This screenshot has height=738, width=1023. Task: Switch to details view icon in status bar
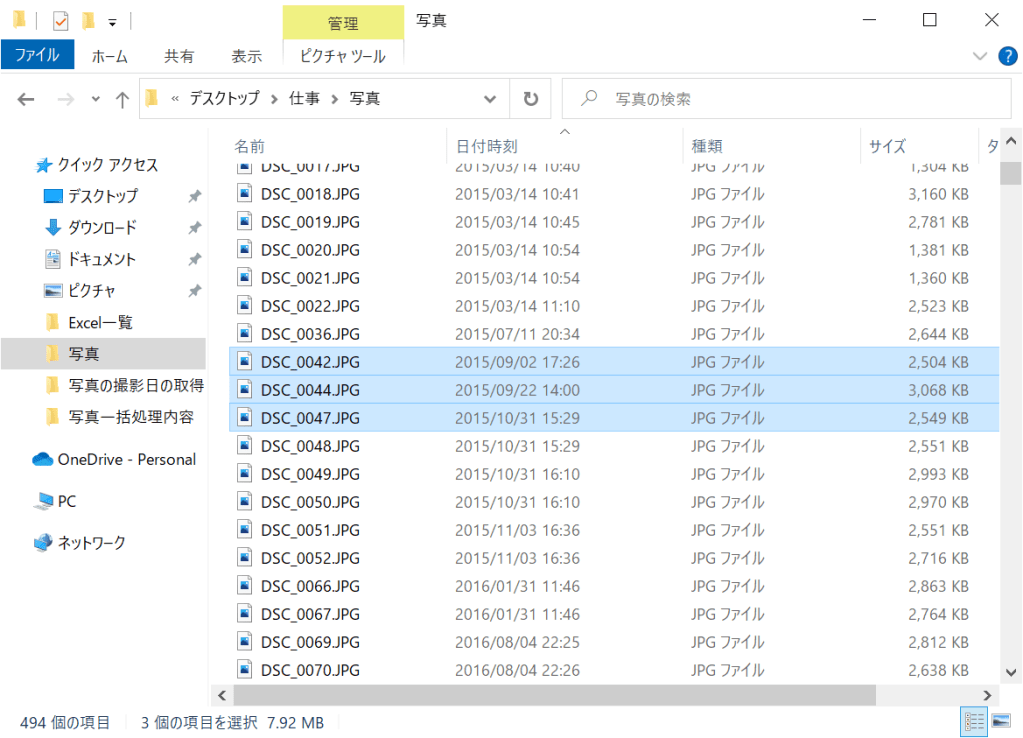point(973,721)
